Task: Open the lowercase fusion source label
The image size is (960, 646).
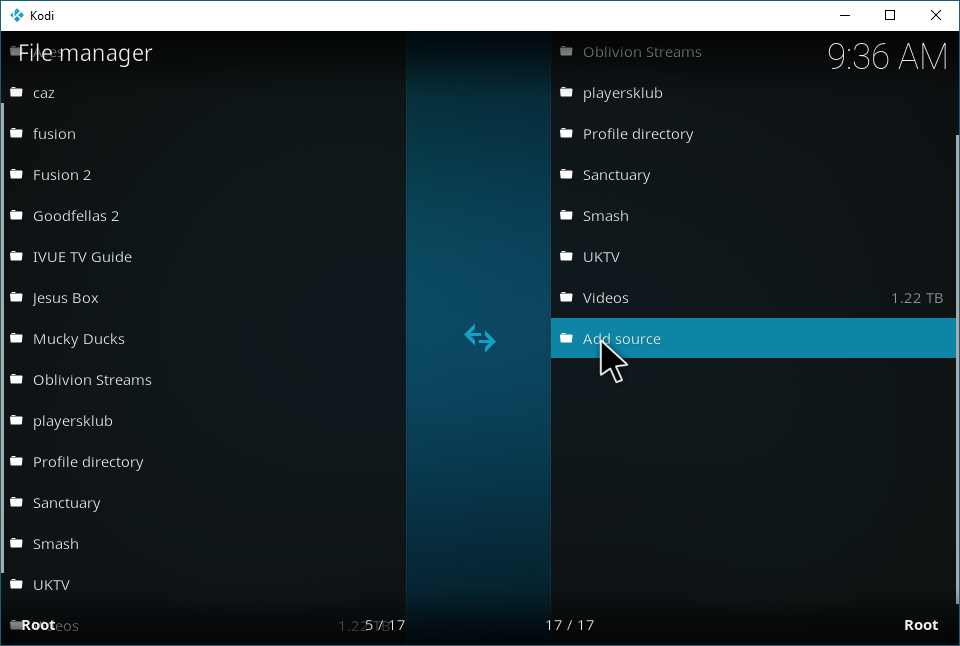Action: click(x=54, y=133)
